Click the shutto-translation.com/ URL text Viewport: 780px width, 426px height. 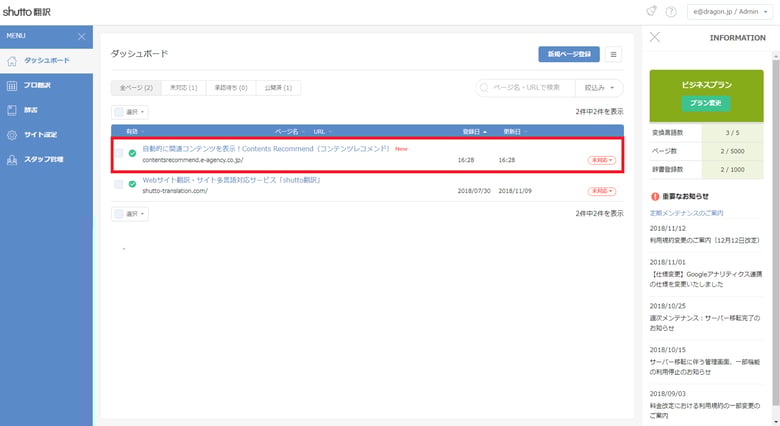[x=175, y=191]
